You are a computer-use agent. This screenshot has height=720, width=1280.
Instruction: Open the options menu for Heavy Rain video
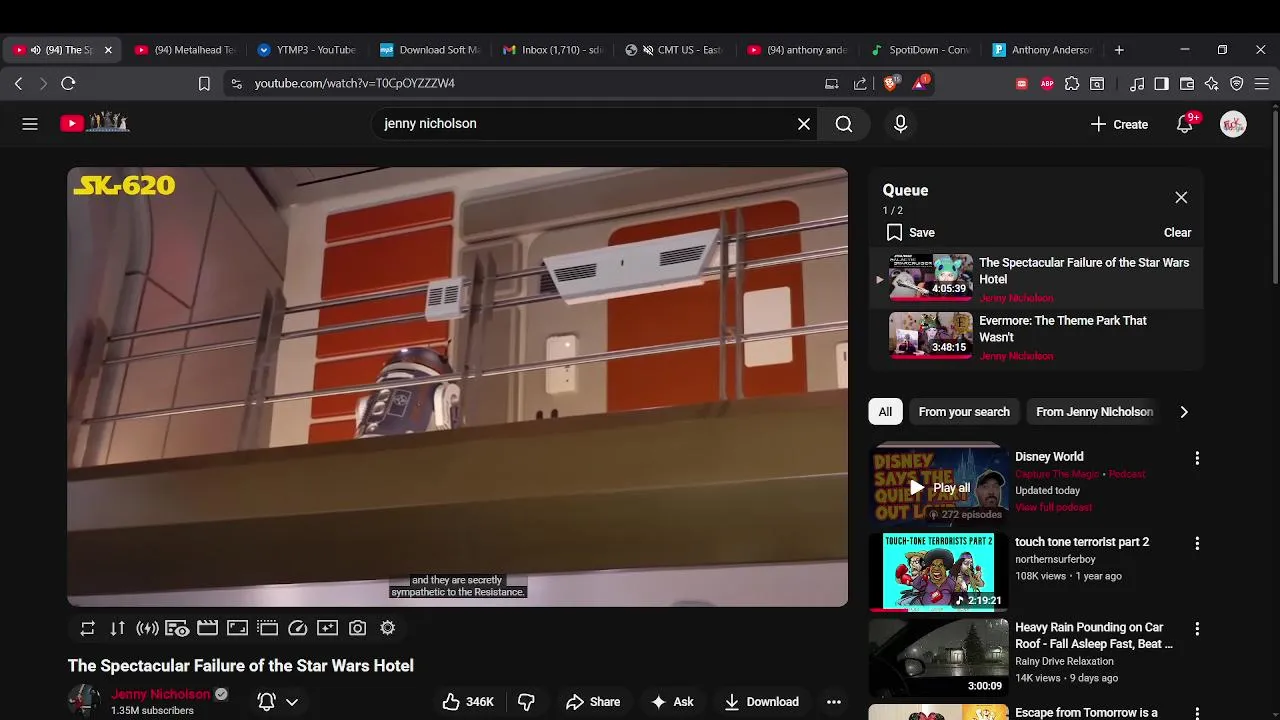click(x=1197, y=629)
